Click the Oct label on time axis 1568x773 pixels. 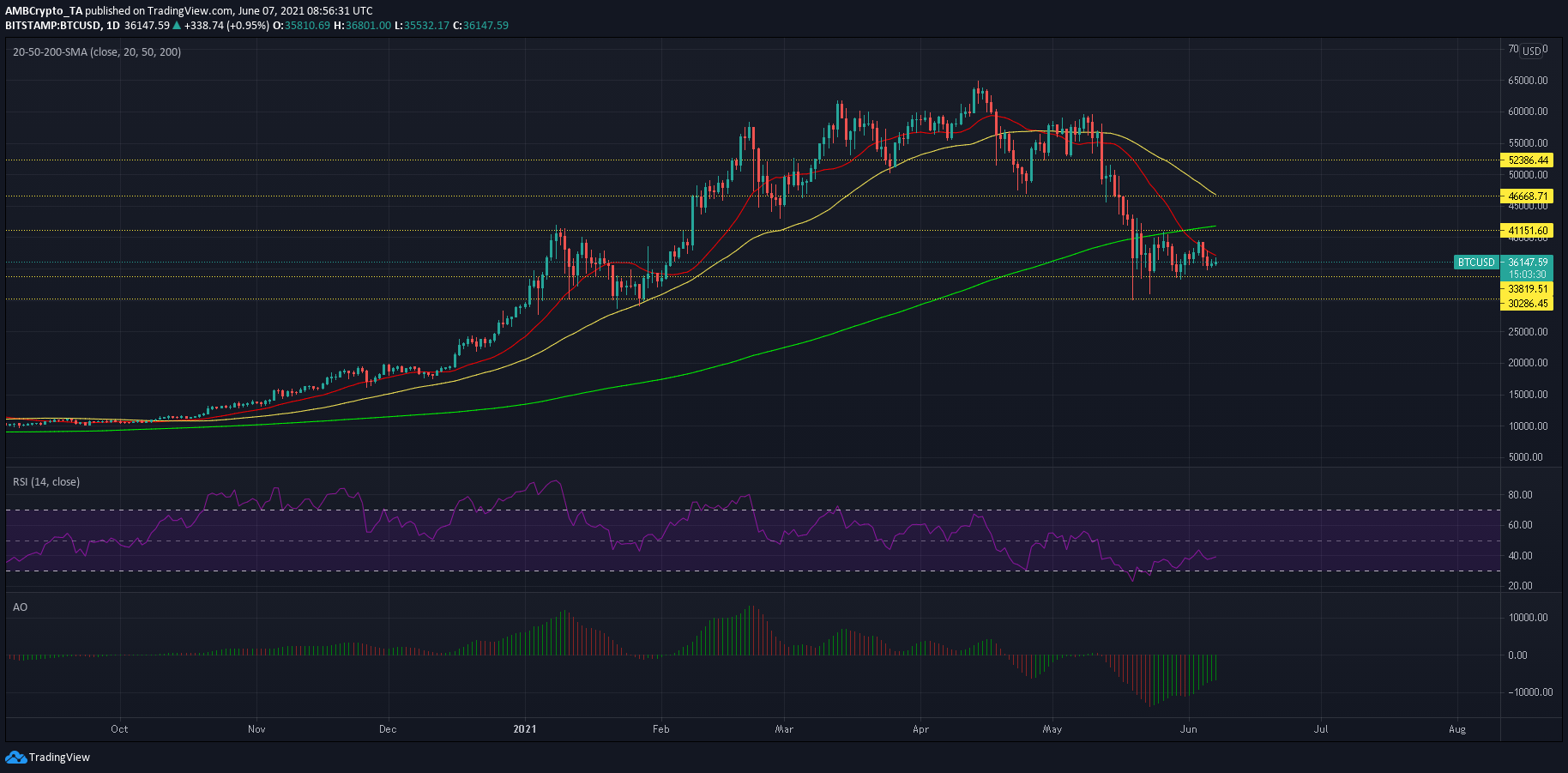(x=119, y=729)
